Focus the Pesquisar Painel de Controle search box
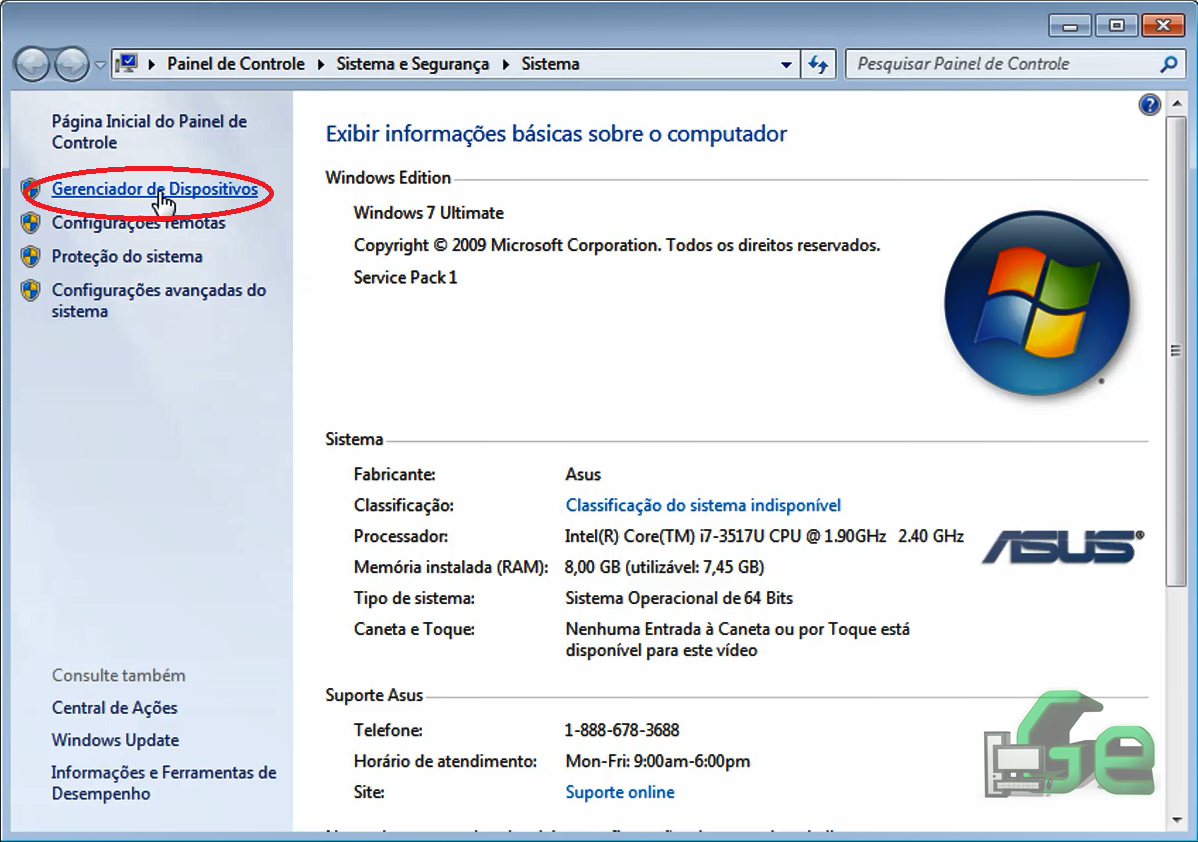Viewport: 1198px width, 842px height. [1001, 64]
